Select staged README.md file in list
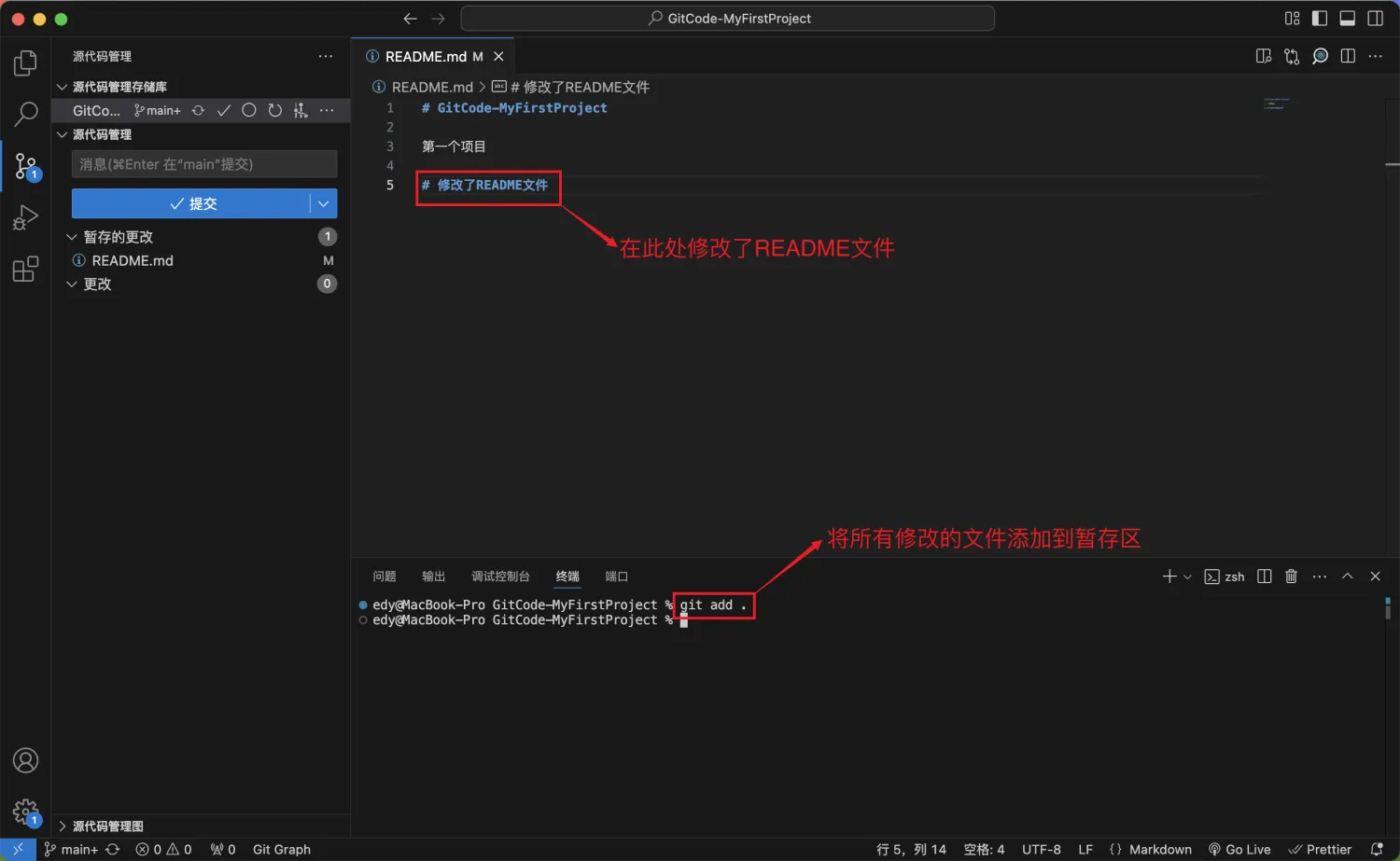 tap(133, 260)
